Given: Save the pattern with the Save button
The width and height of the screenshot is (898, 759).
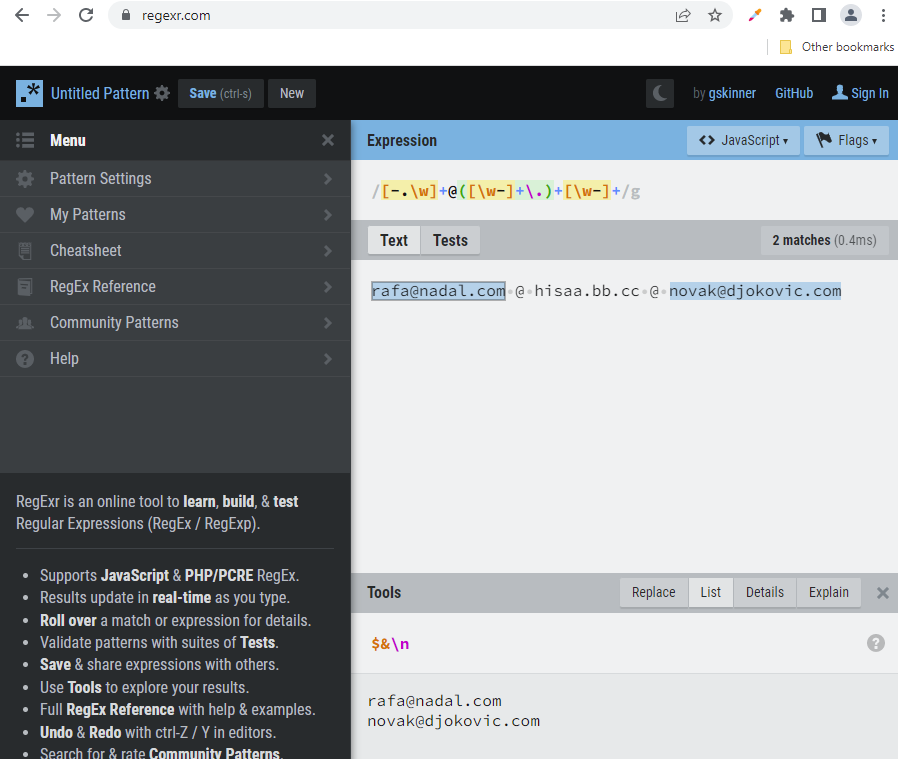Looking at the screenshot, I should (x=220, y=92).
